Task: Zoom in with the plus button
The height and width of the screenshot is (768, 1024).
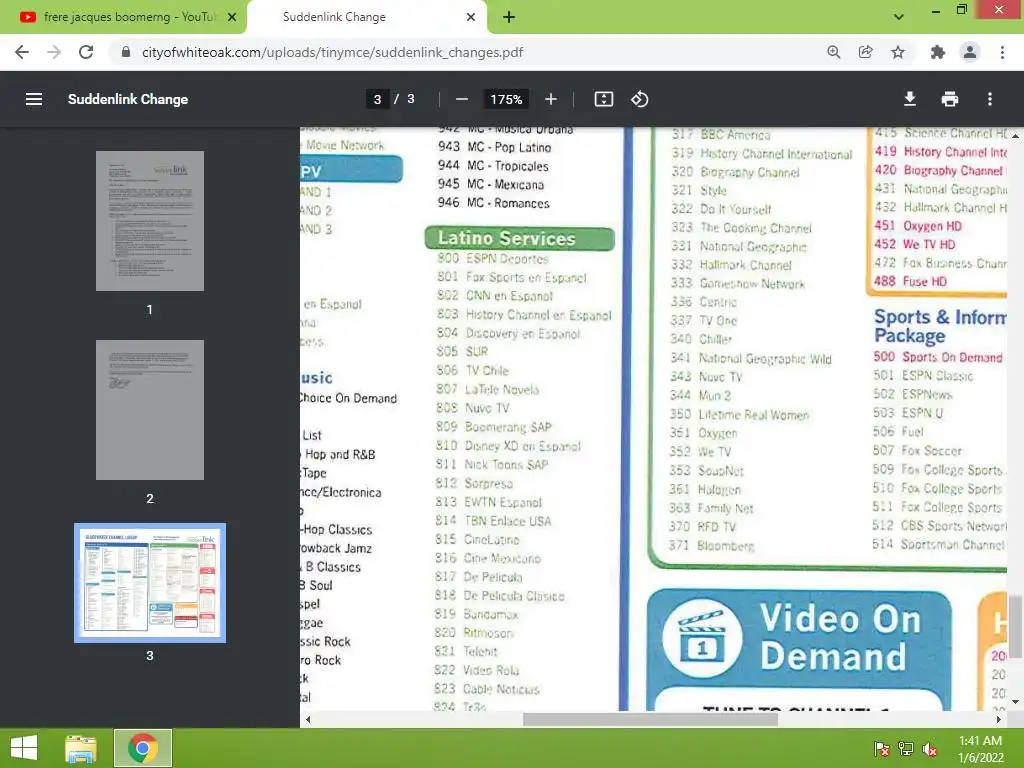Action: pyautogui.click(x=551, y=99)
